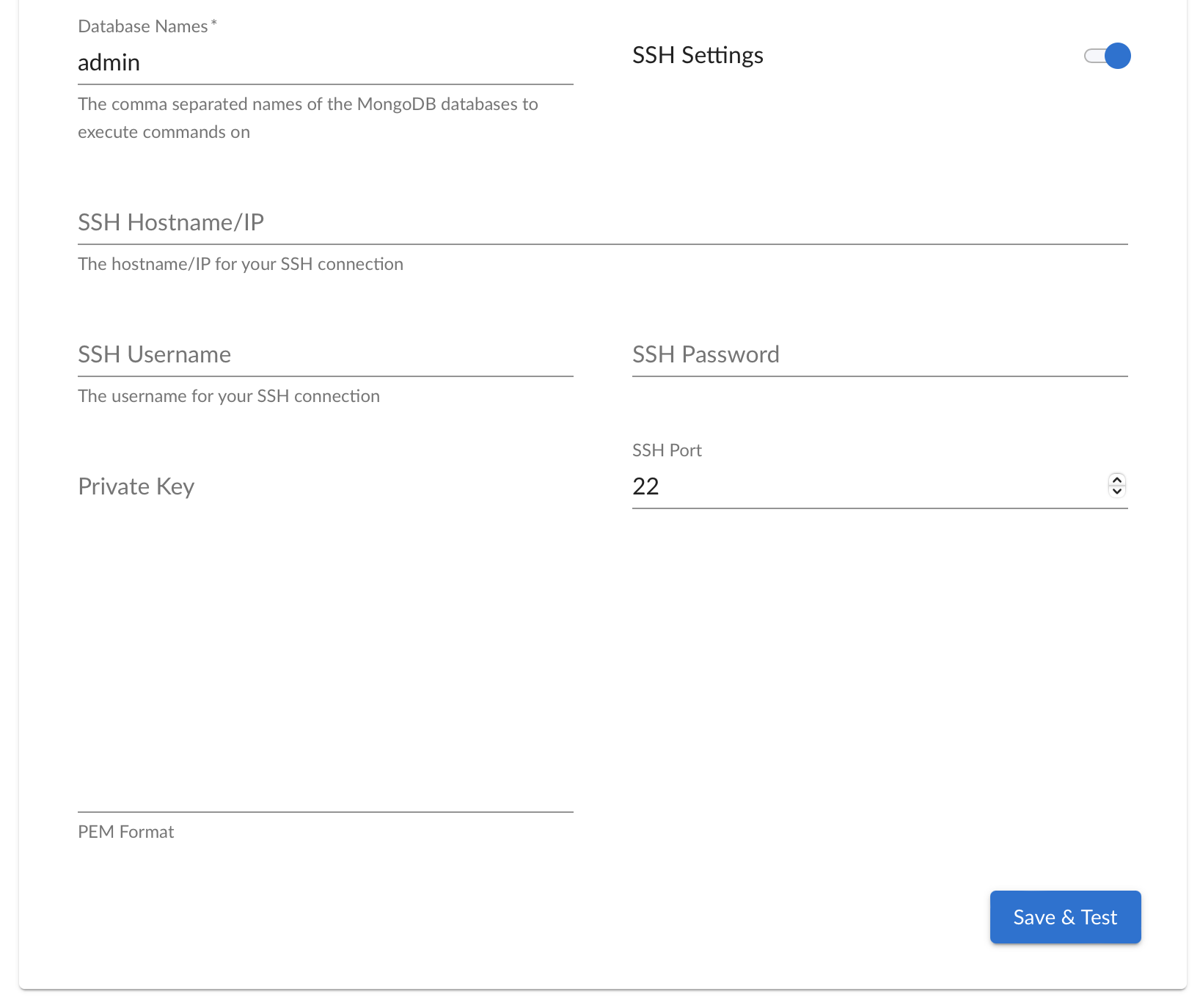Toggle the SSH Settings switch

[x=1107, y=56]
